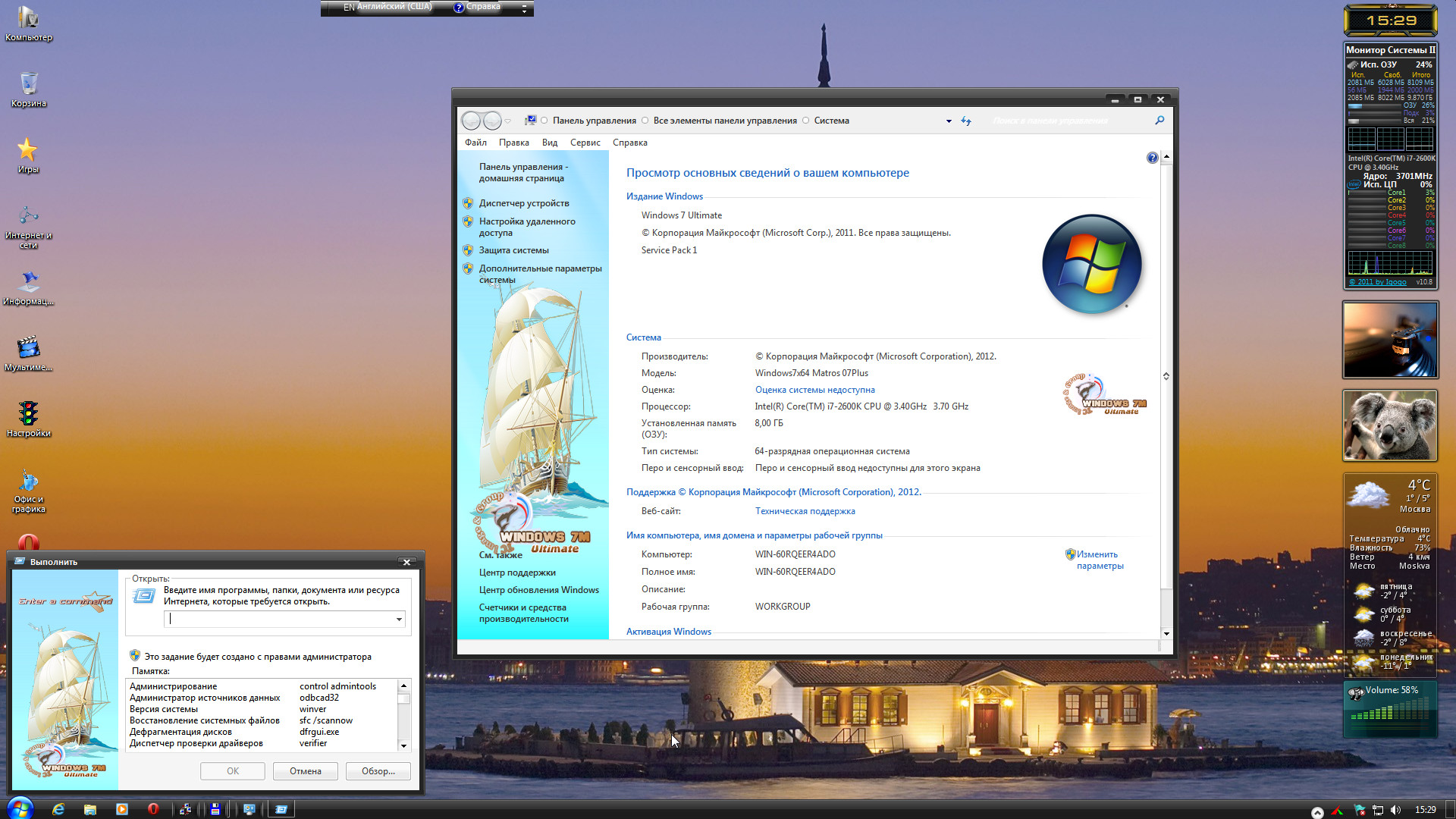Open recent pages dropdown beside Forward button
This screenshot has width=1456, height=819.
508,121
